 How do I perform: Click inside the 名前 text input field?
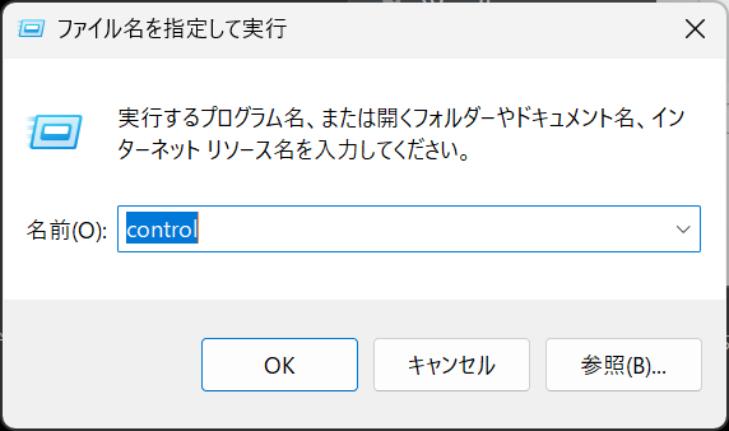coord(409,229)
